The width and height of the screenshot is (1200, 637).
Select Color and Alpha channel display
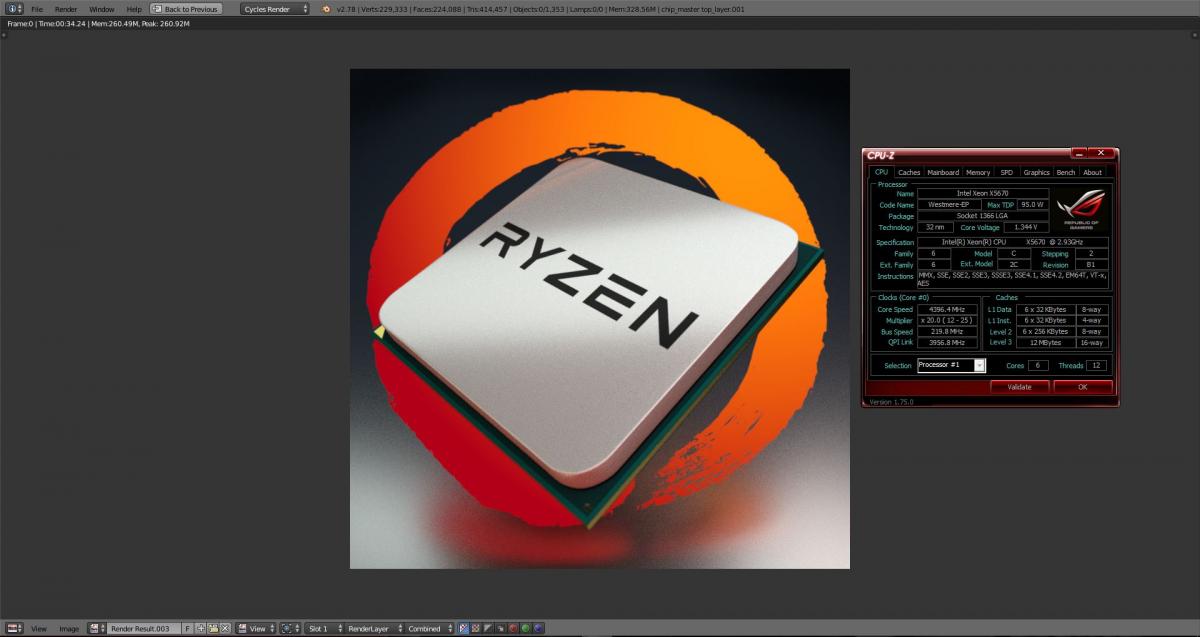tap(464, 628)
